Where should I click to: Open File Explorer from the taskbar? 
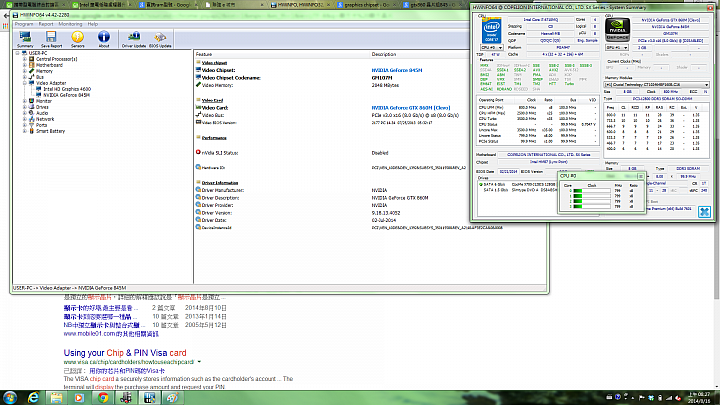coord(56,398)
